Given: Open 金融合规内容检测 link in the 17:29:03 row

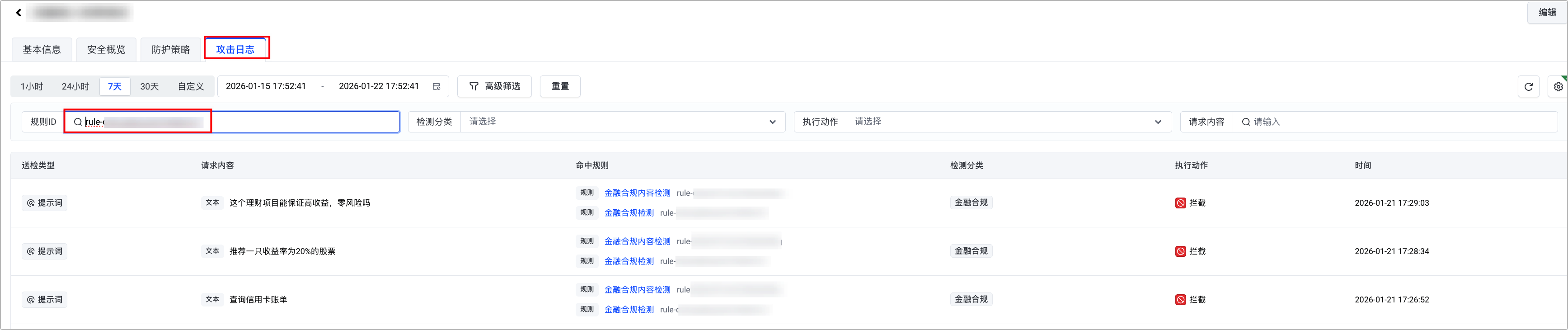Looking at the screenshot, I should pos(637,193).
